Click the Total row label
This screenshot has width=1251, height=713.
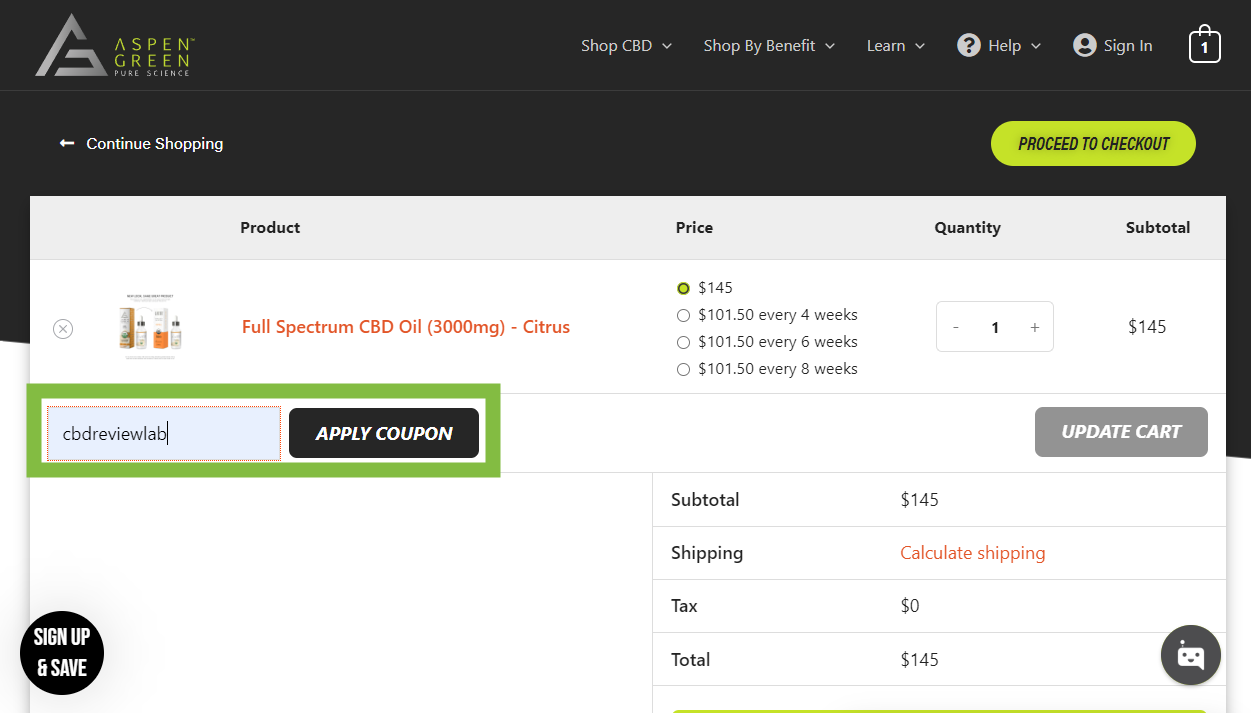pos(691,660)
